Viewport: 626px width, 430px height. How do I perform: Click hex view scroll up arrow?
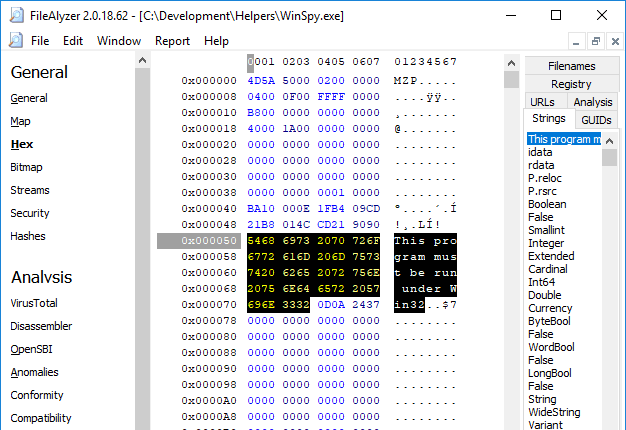[x=511, y=63]
